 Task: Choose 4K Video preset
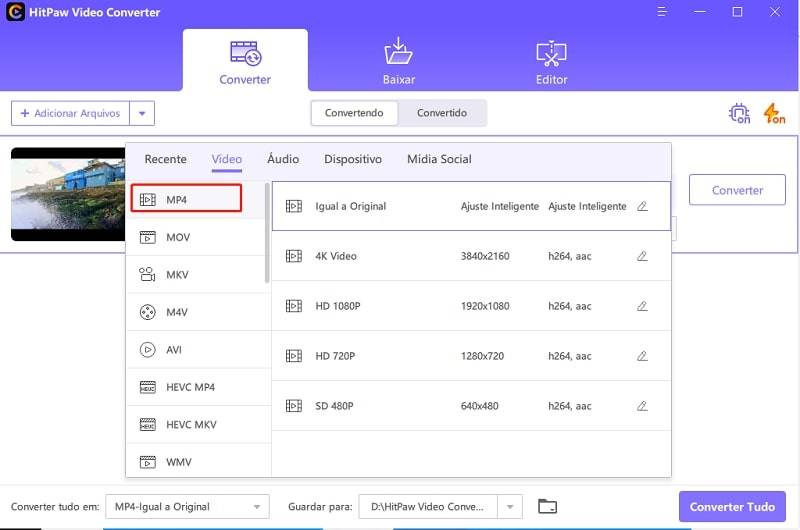coord(471,256)
